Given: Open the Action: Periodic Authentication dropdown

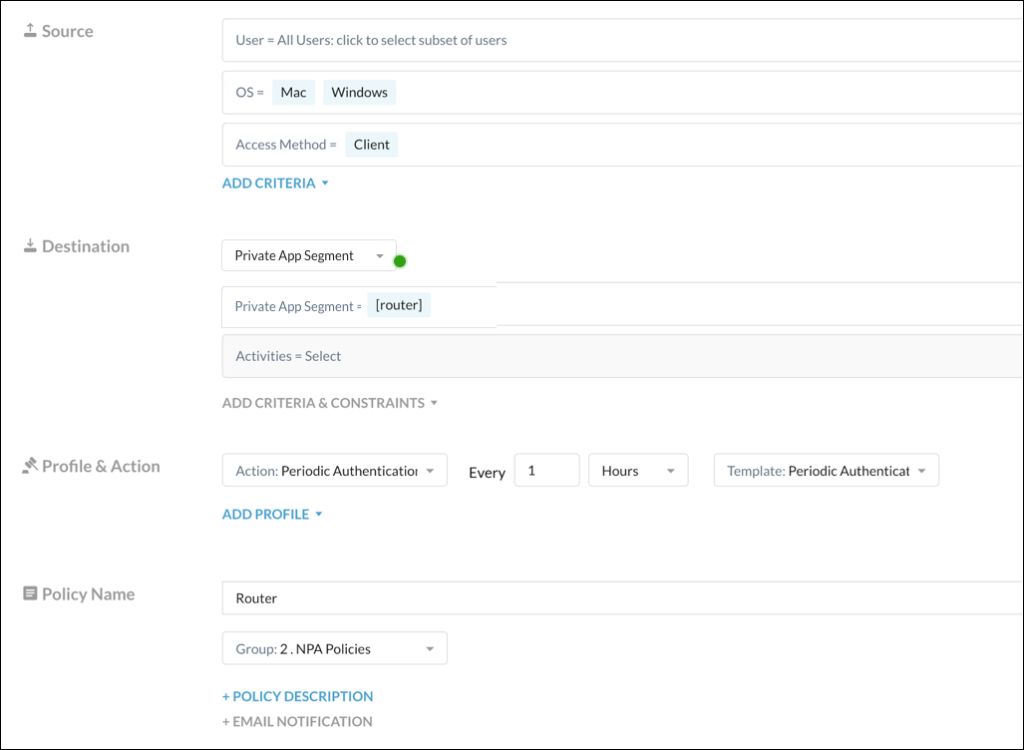Looking at the screenshot, I should pyautogui.click(x=335, y=470).
